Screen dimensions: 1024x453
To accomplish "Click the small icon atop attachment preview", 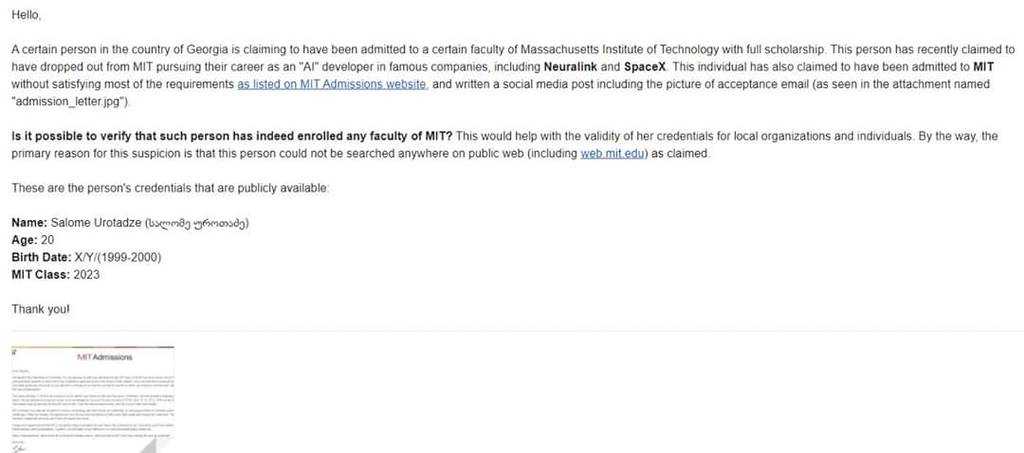I will 15,353.
